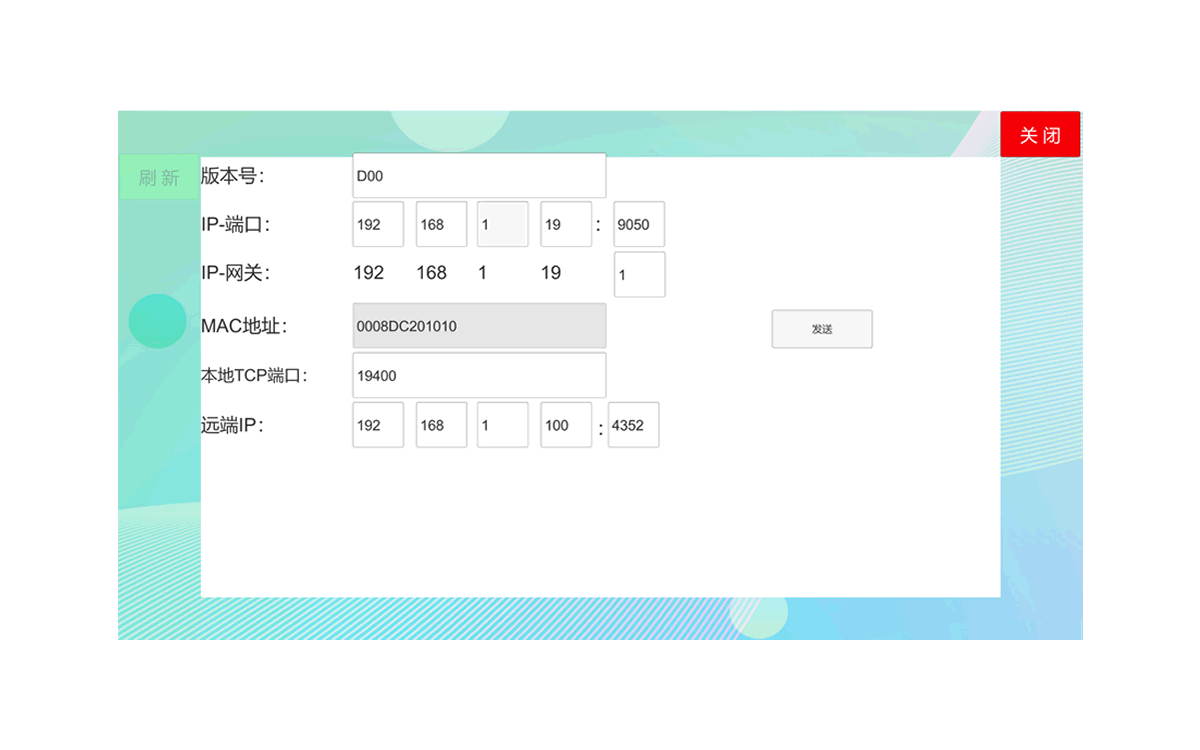Click the 刷新 refresh button
Image resolution: width=1200 pixels, height=750 pixels.
[159, 177]
